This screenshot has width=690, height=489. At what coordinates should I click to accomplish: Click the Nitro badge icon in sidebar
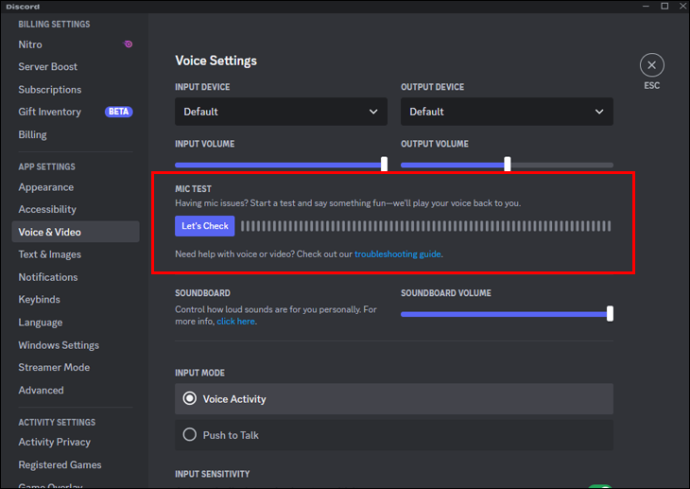[x=128, y=44]
